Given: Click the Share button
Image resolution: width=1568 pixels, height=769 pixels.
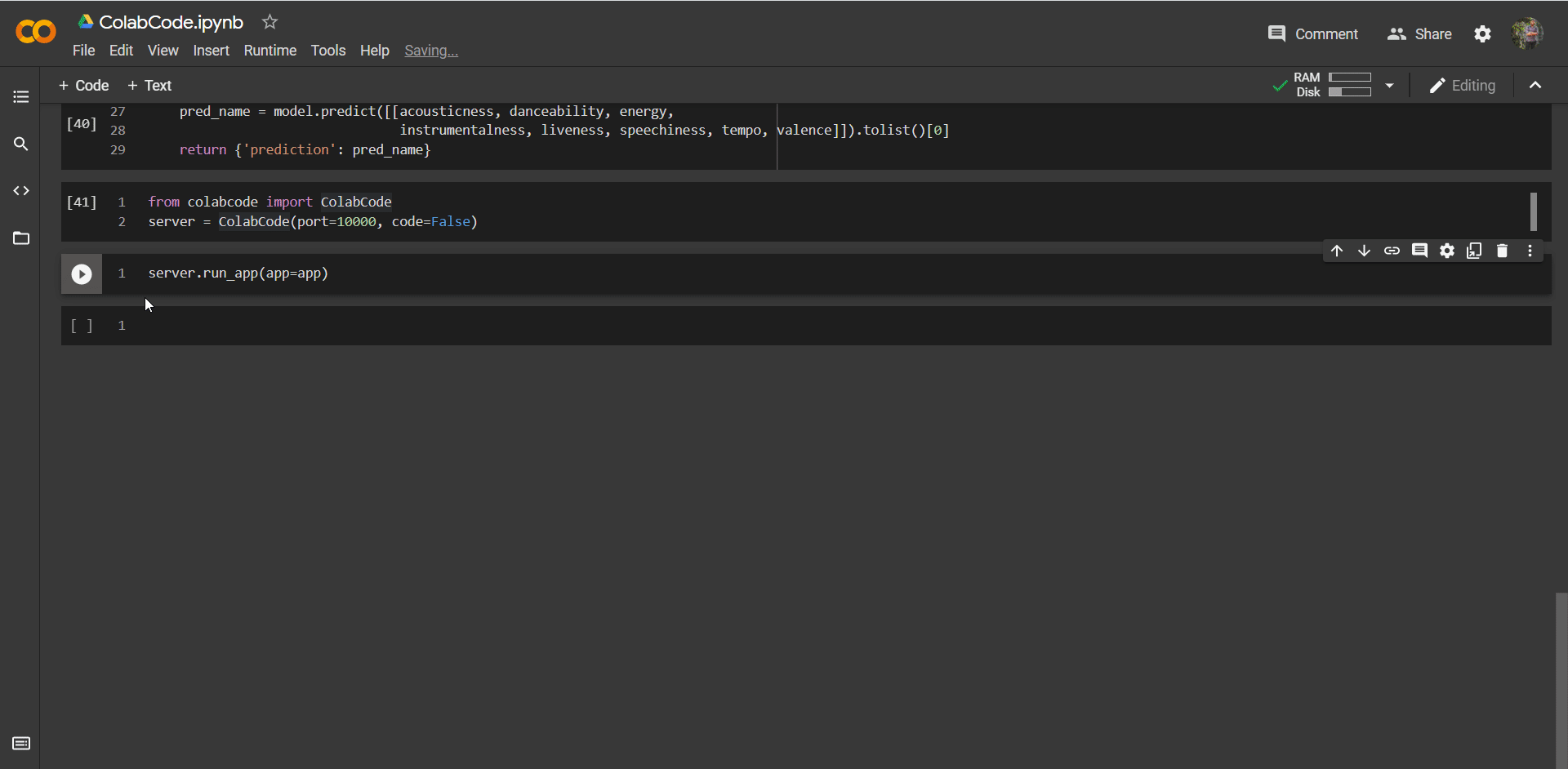Looking at the screenshot, I should pos(1419,34).
